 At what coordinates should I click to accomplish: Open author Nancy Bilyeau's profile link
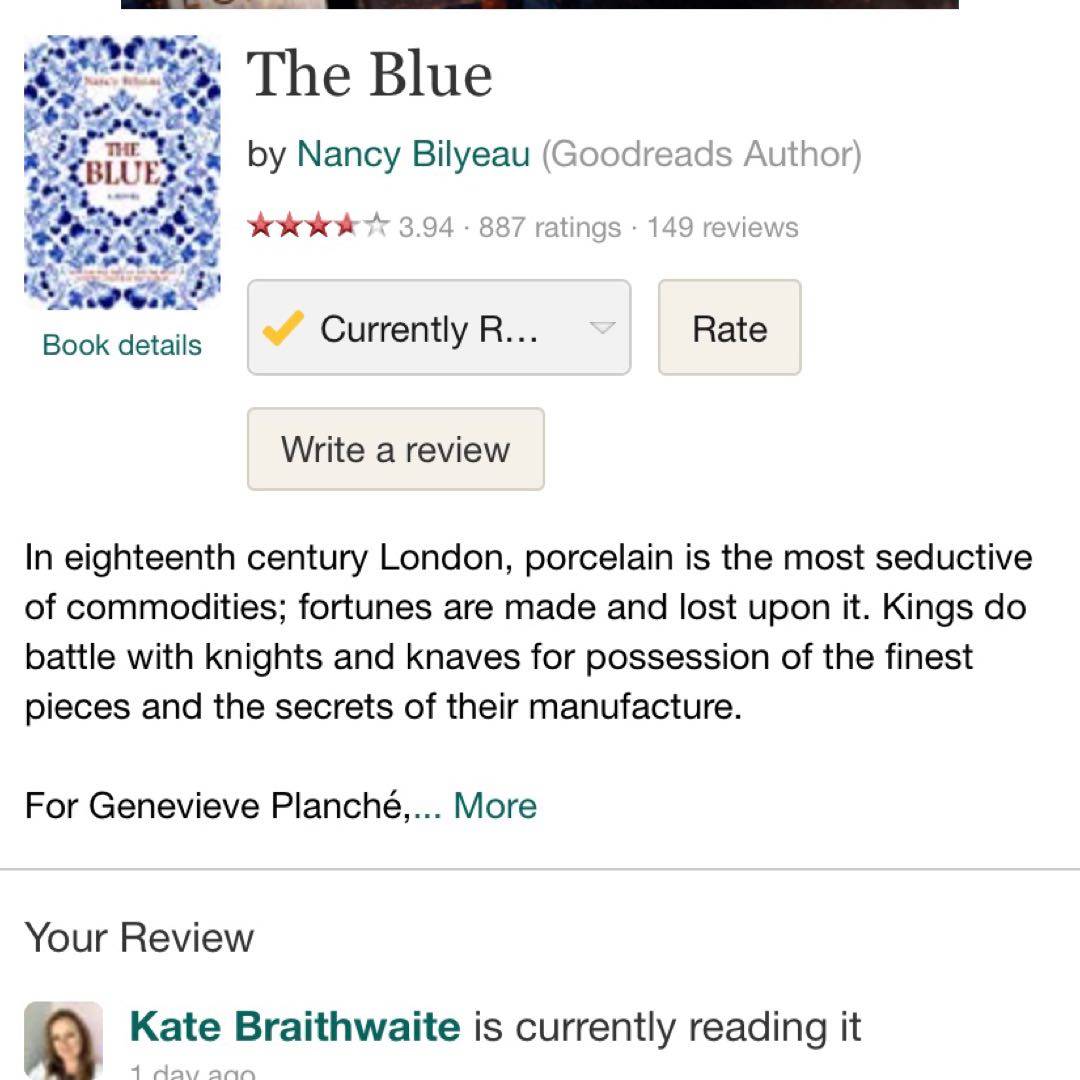coord(413,155)
